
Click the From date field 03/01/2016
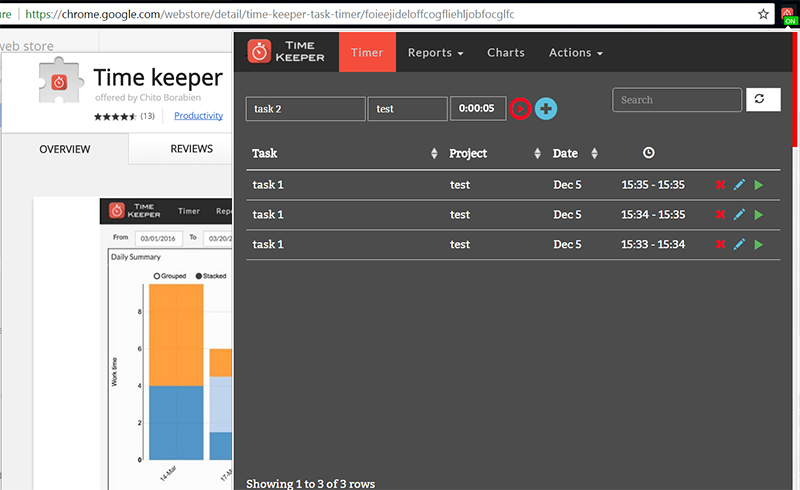click(x=158, y=238)
